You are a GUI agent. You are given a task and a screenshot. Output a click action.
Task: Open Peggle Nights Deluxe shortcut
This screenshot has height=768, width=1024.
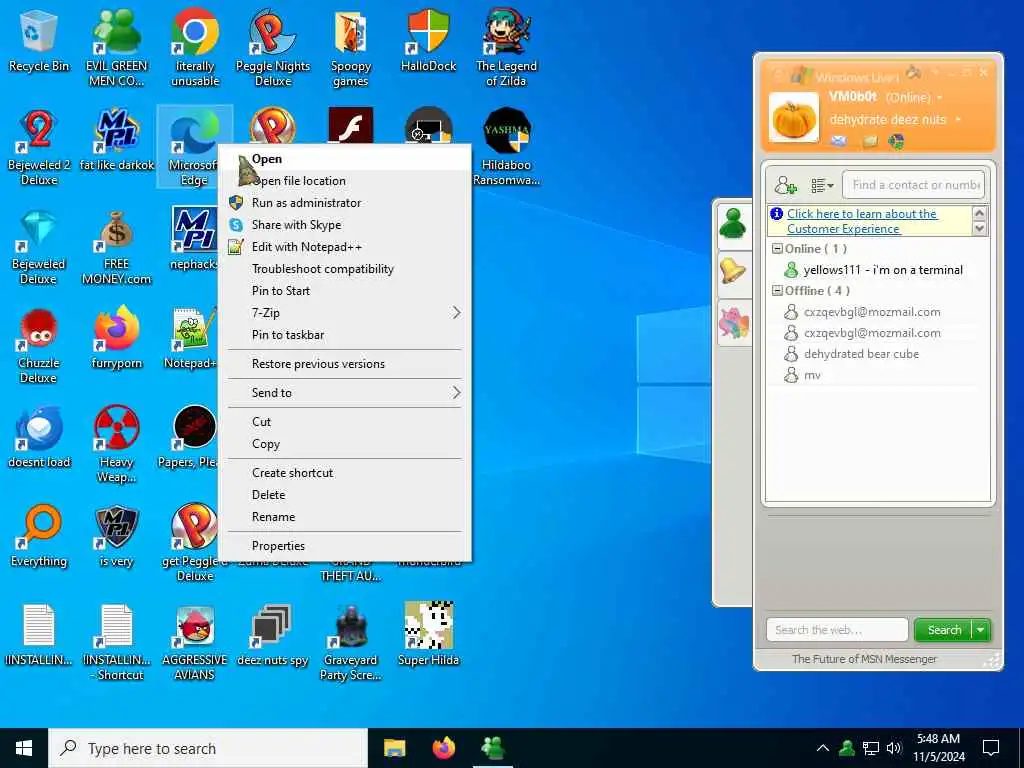coord(272,48)
